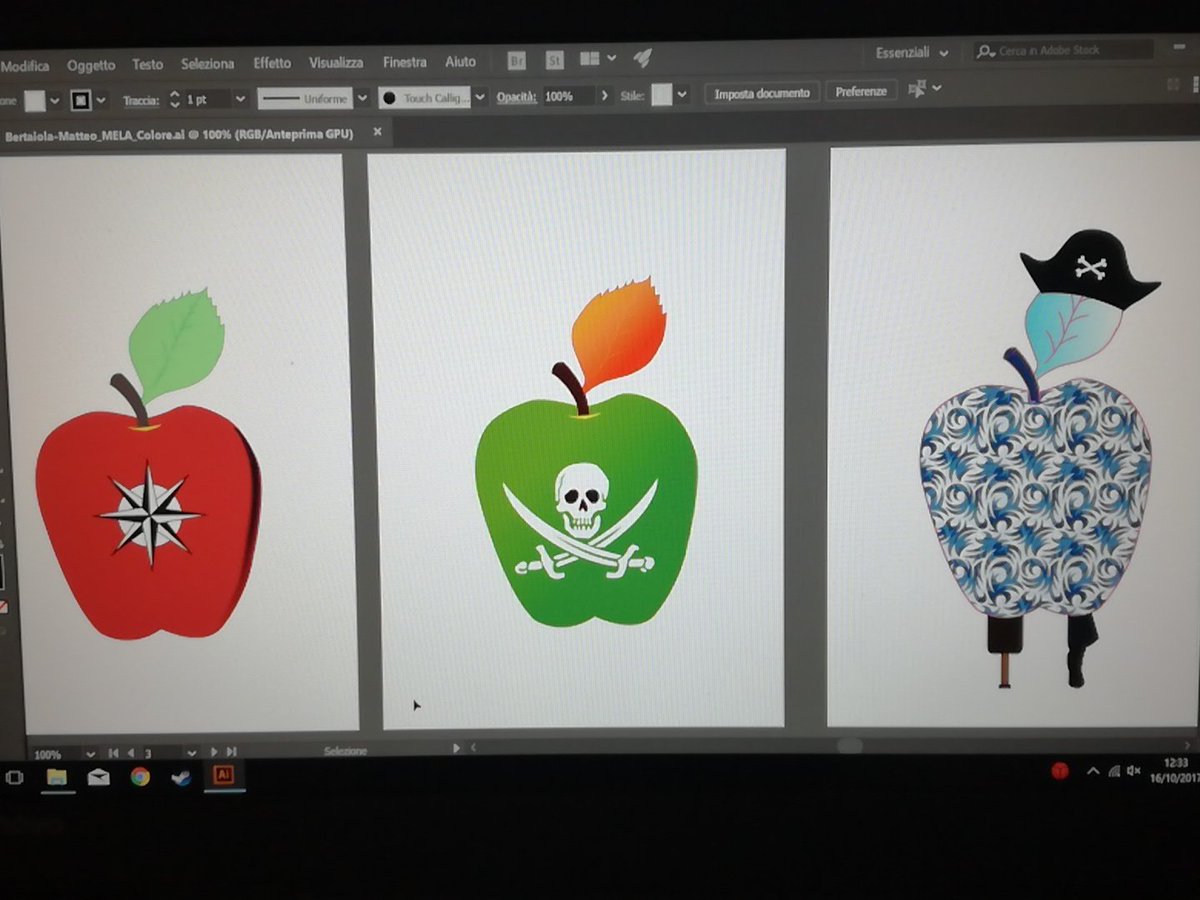
Task: Open the Testo menu
Action: 147,64
